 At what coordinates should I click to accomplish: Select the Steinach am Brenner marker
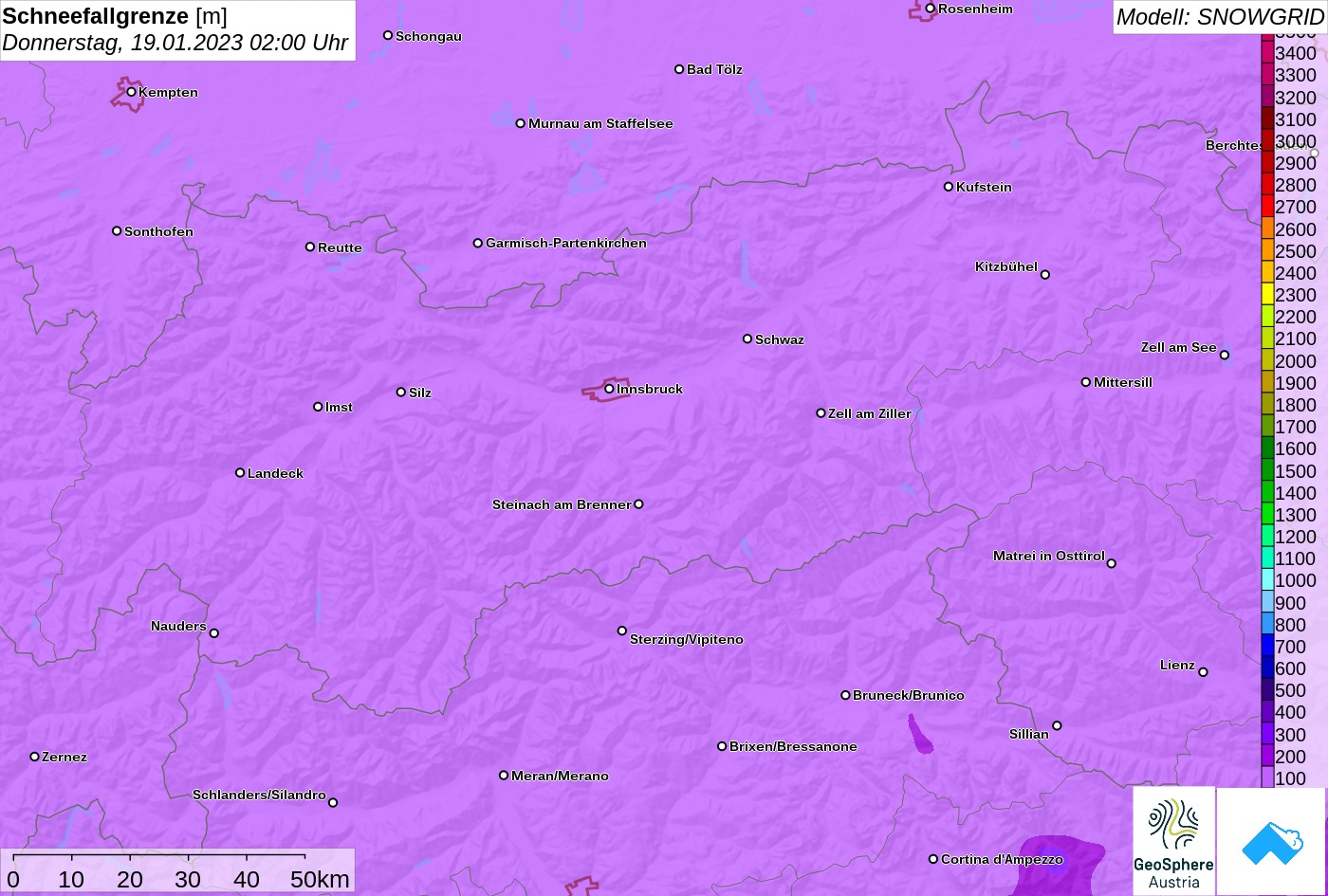(x=638, y=504)
